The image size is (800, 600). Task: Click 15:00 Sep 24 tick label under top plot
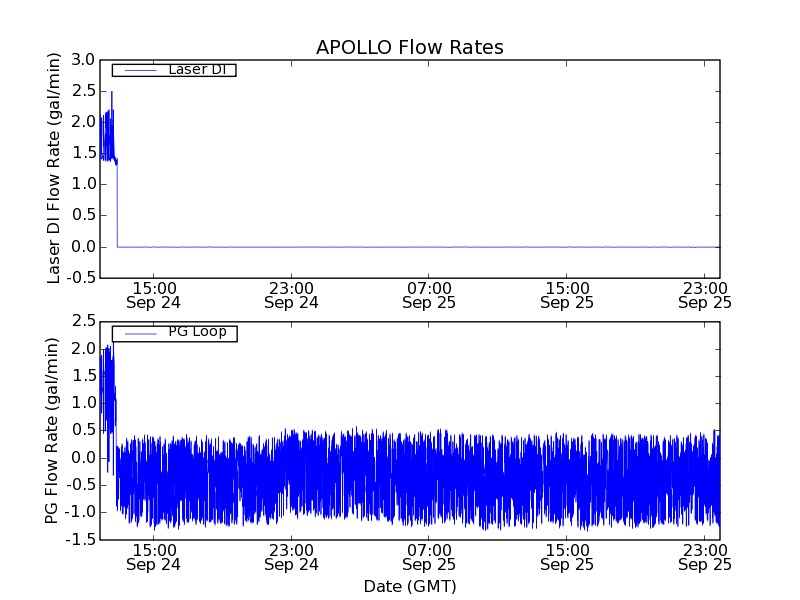[153, 294]
